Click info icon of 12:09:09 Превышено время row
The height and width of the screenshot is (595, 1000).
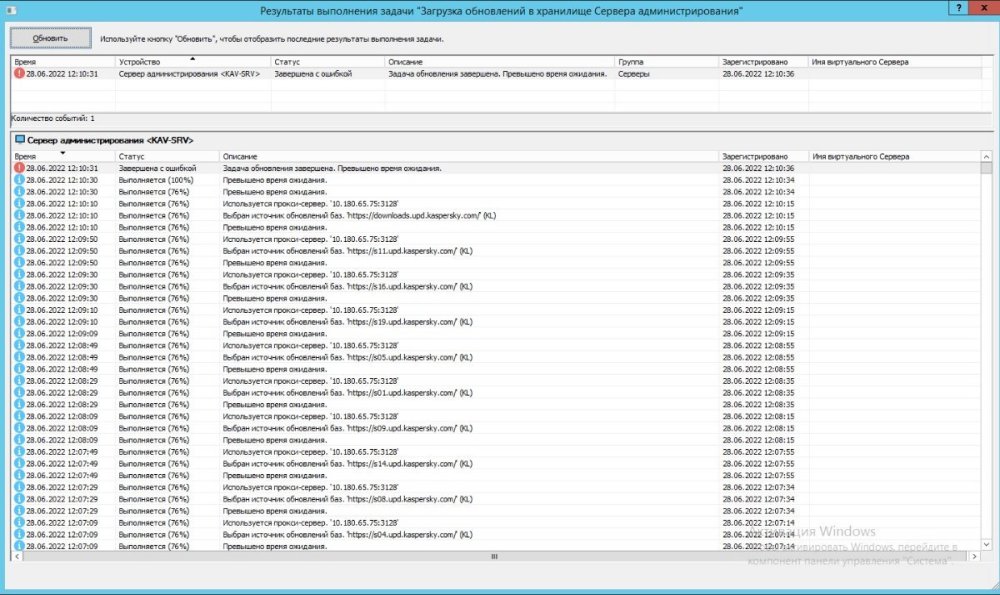19,334
